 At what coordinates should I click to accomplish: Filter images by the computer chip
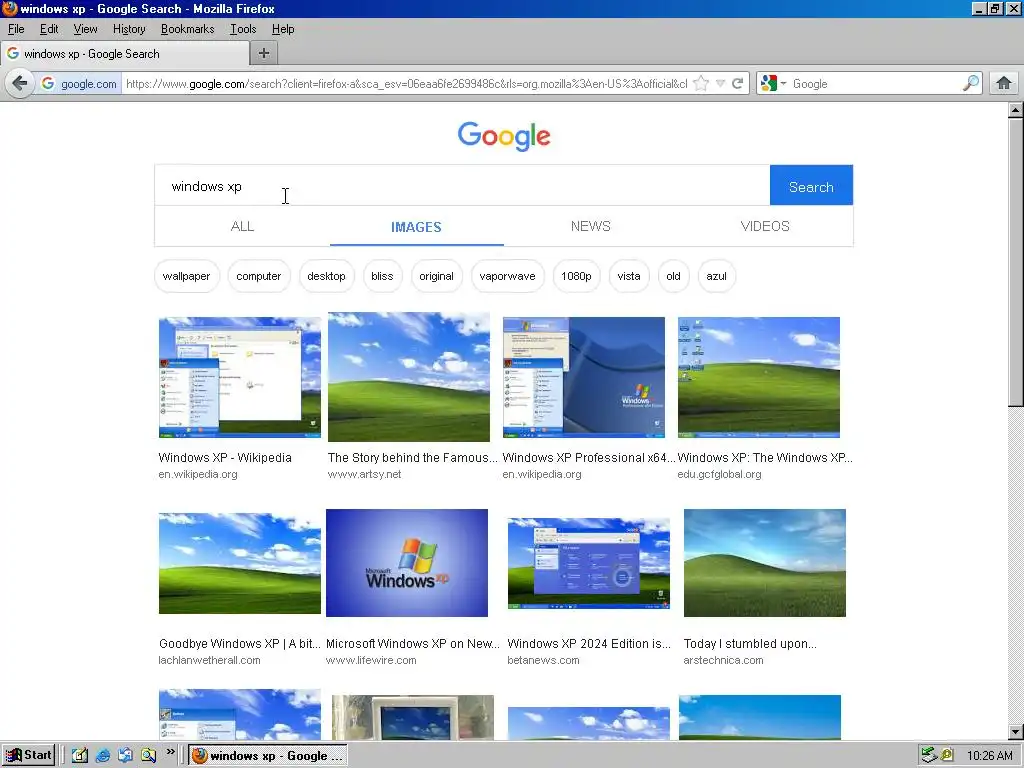click(x=259, y=276)
